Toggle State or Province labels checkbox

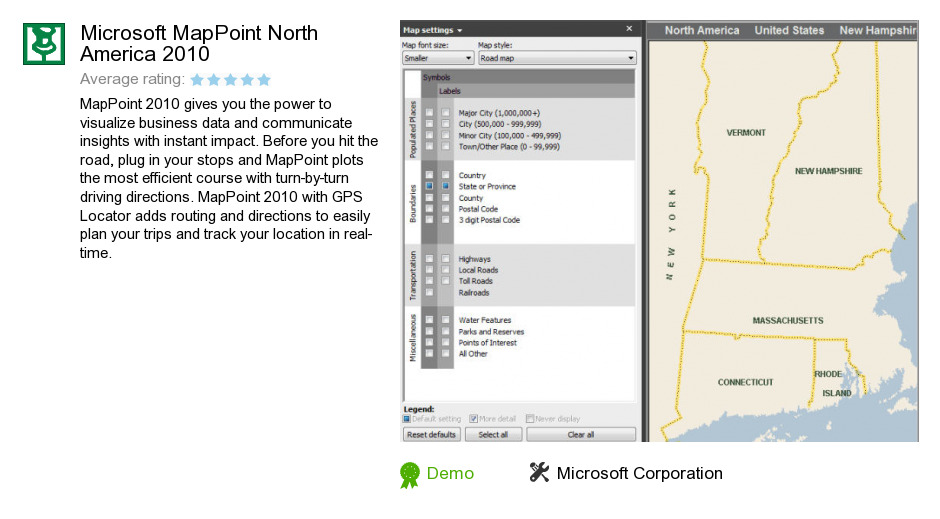point(445,186)
